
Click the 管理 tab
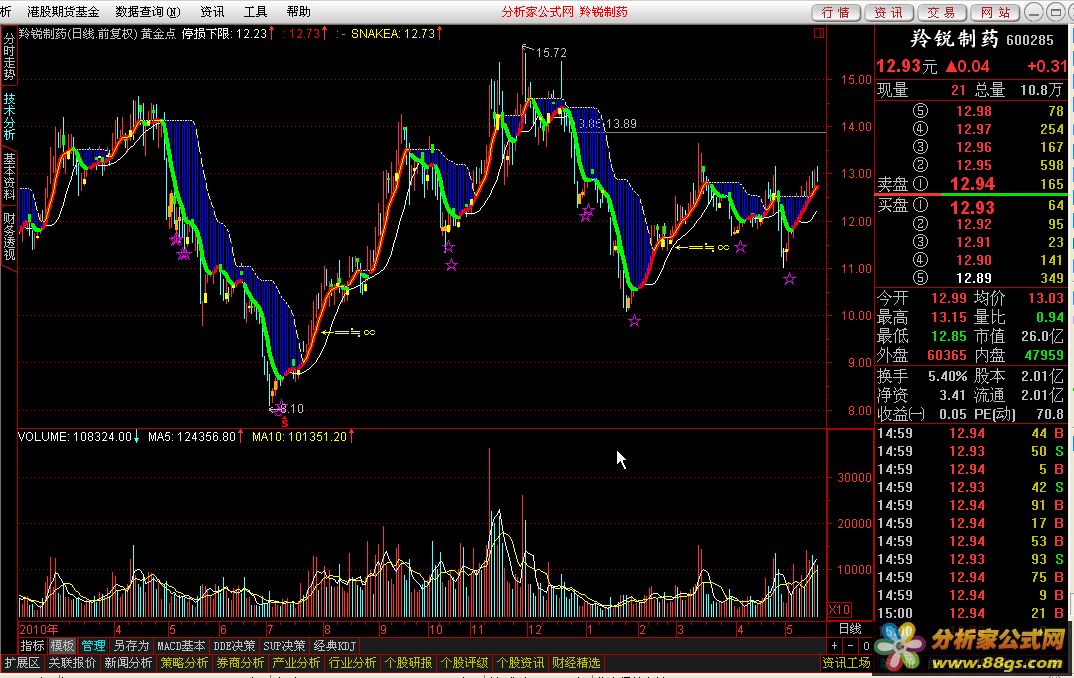(93, 646)
